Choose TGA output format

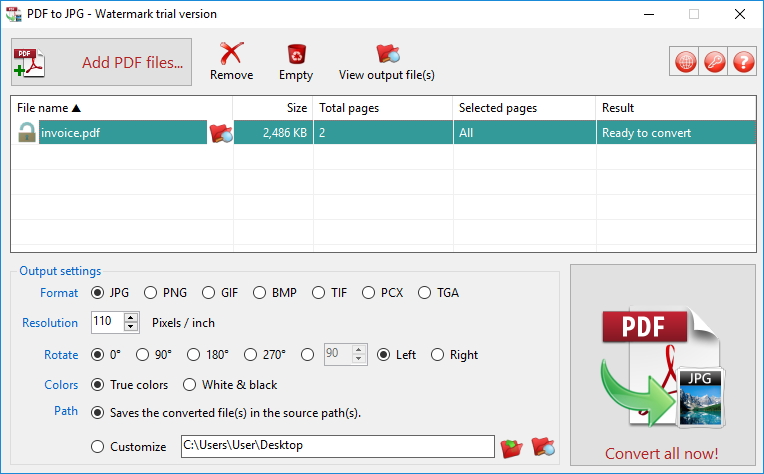click(x=424, y=293)
